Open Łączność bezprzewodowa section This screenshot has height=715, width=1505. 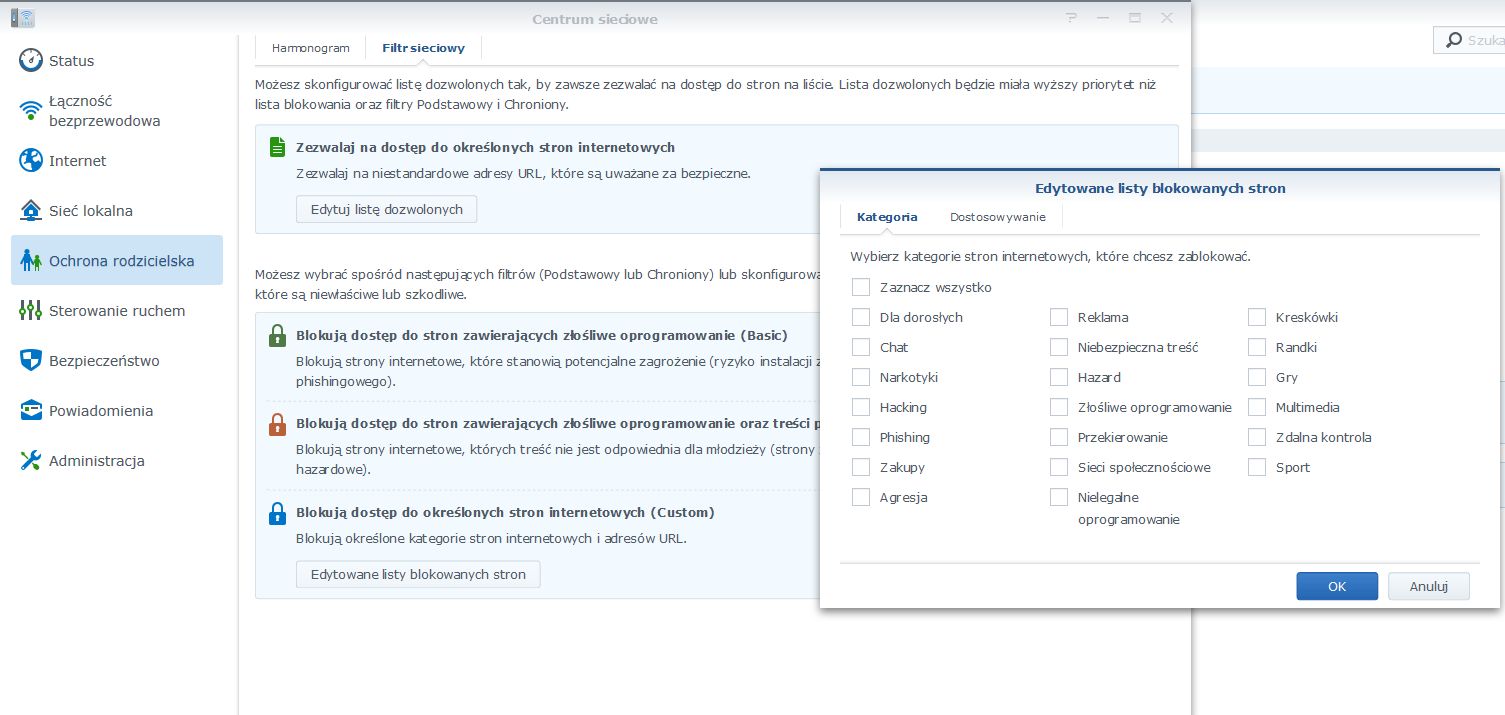click(x=117, y=110)
